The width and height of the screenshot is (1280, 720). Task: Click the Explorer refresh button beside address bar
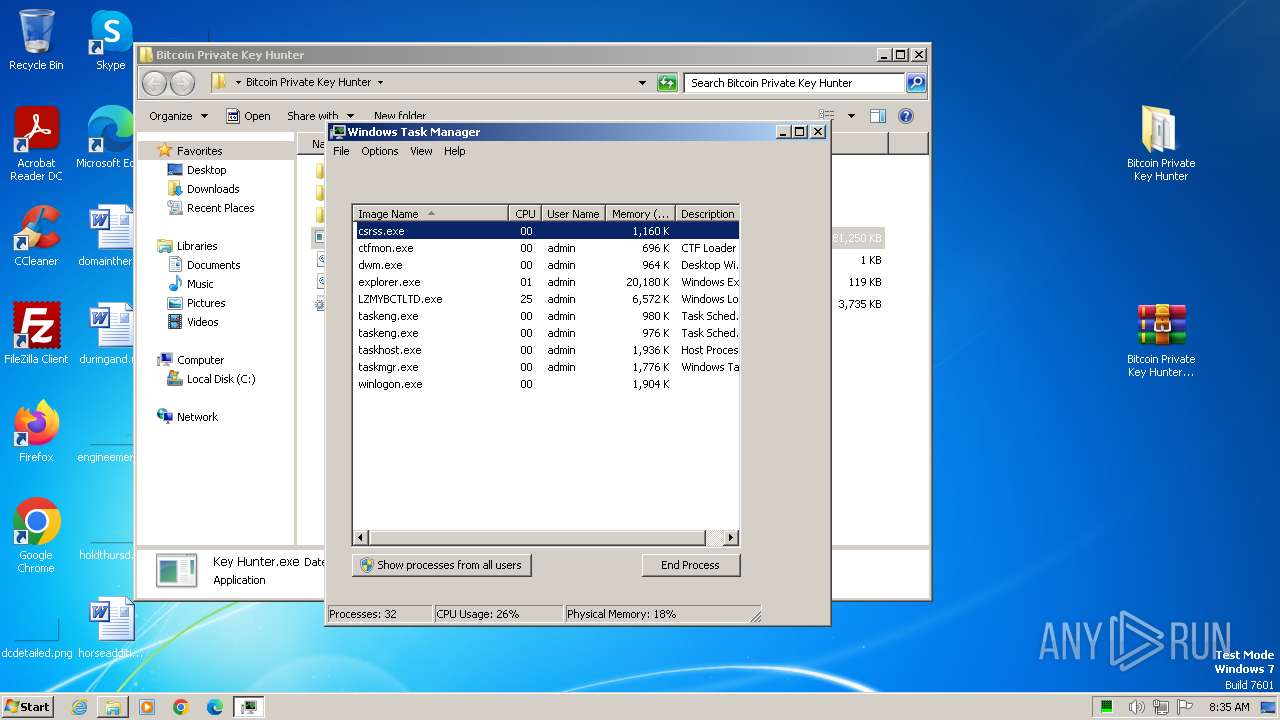pyautogui.click(x=667, y=83)
